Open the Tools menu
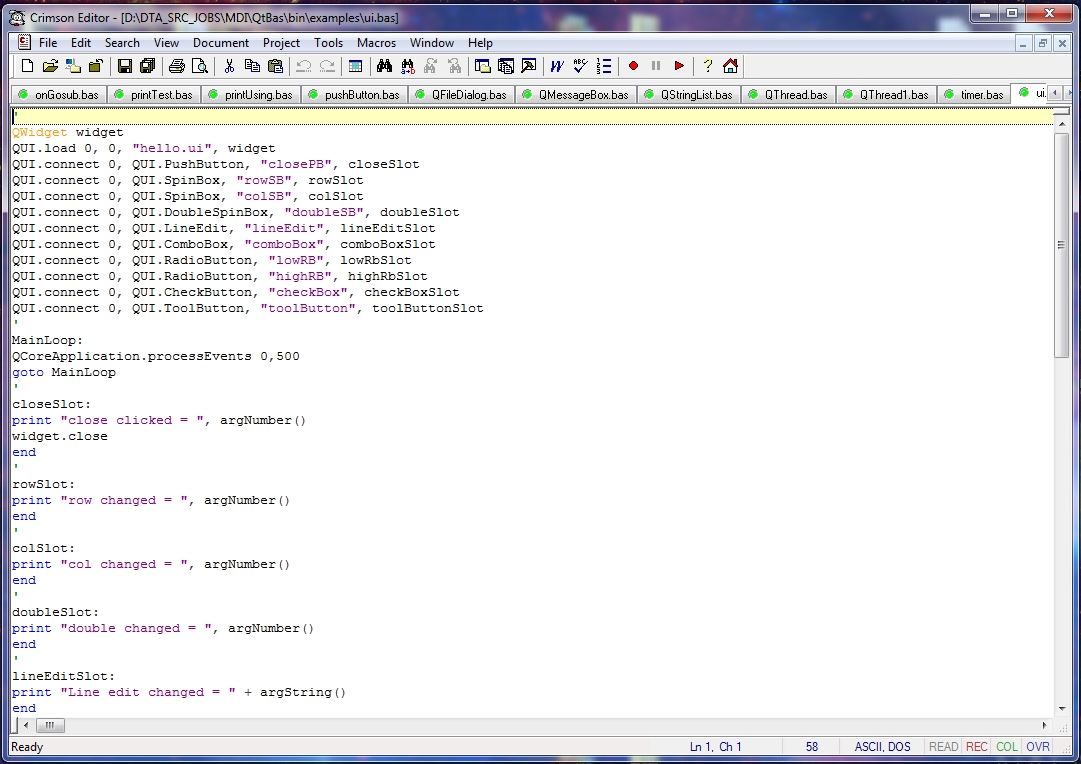Viewport: 1081px width, 764px height. pos(328,43)
